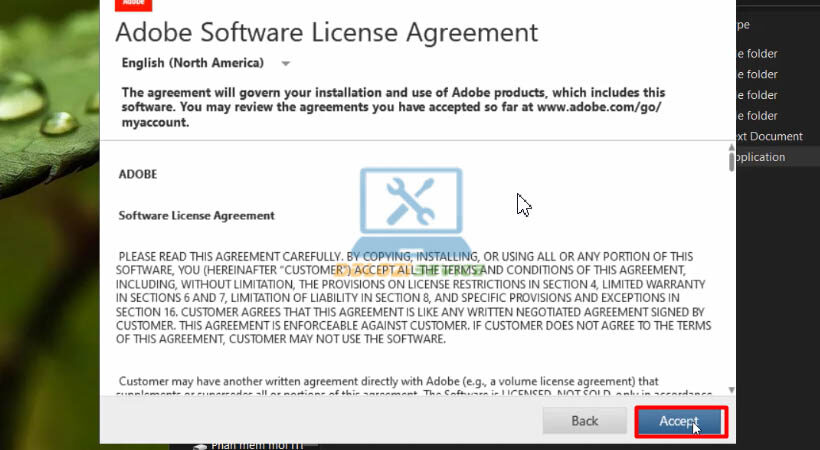The width and height of the screenshot is (820, 450).
Task: Click the bold ADOBE heading in agreement
Action: click(138, 173)
